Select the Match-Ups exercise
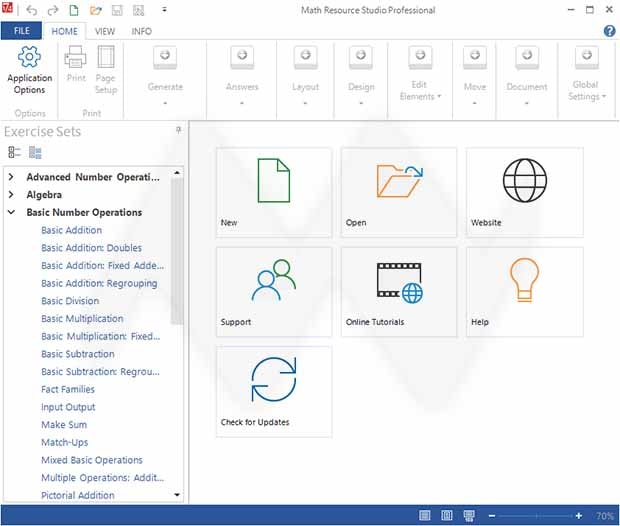620x526 pixels. 64,443
